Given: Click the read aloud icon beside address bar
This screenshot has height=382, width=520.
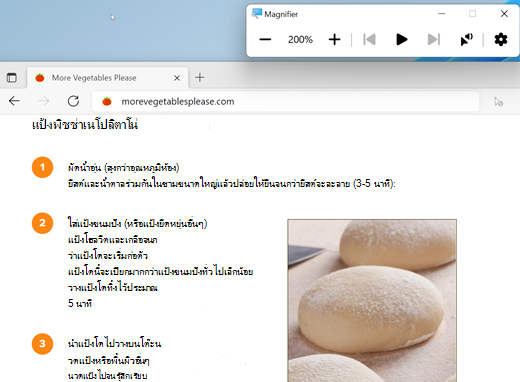Looking at the screenshot, I should (498, 101).
